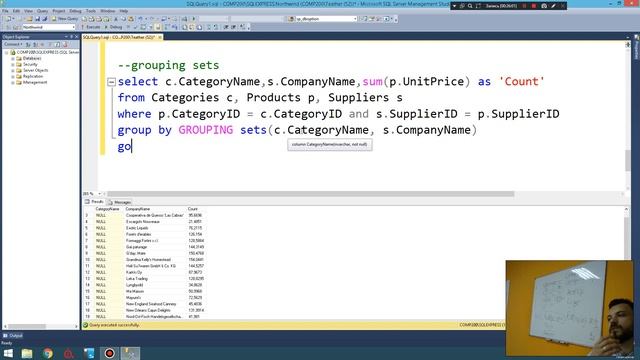Open the Edit menu
Image resolution: width=640 pixels, height=360 pixels.
(16, 11)
